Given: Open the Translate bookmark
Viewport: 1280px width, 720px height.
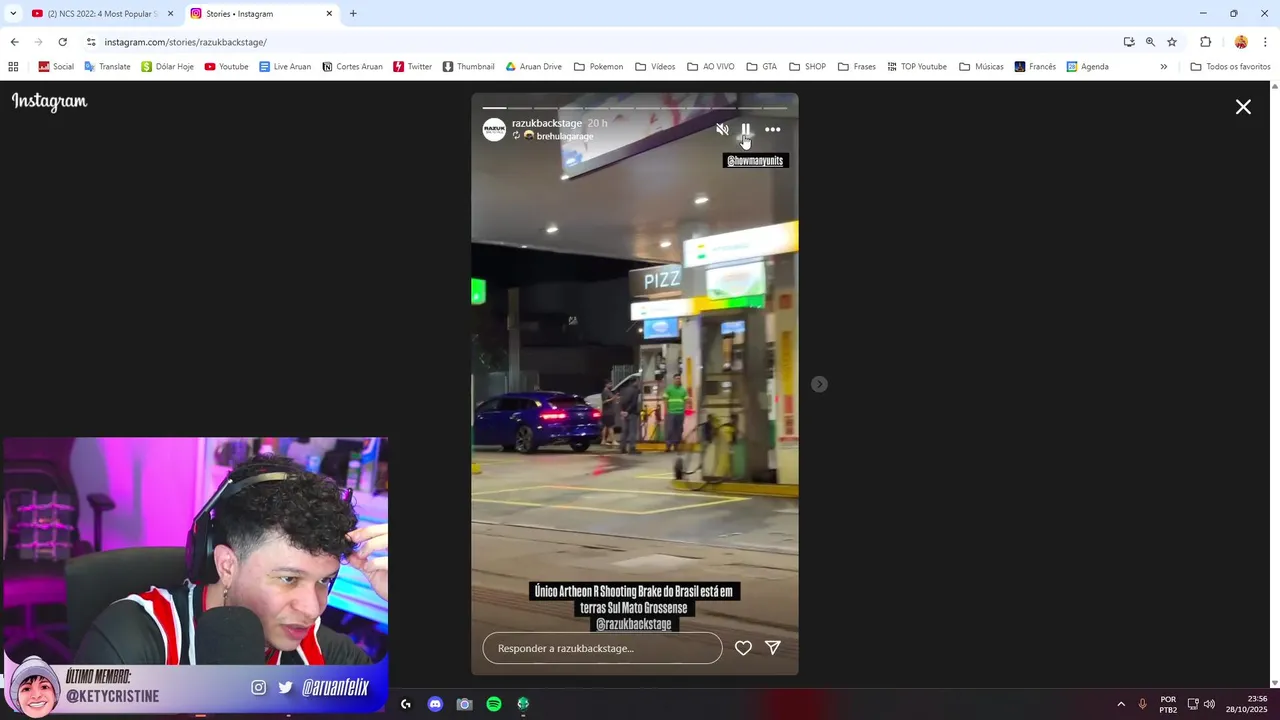Looking at the screenshot, I should click(107, 67).
